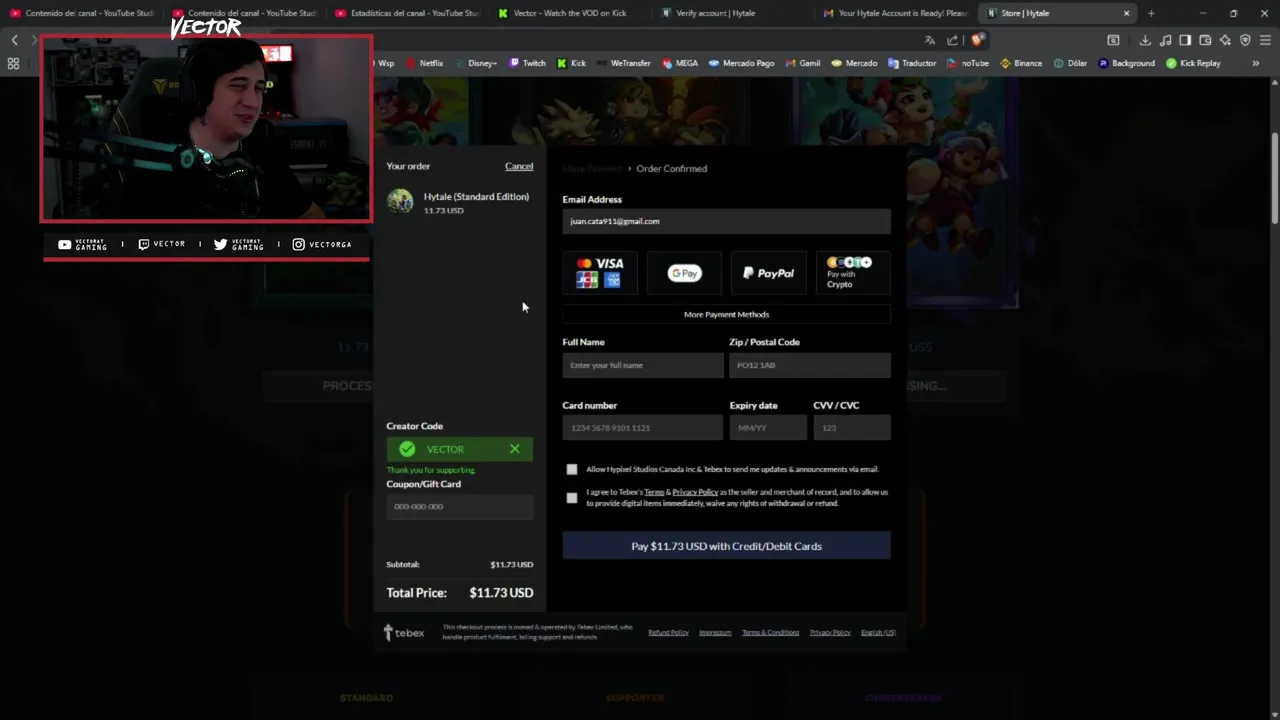Open the footer Privacy Policy link
This screenshot has height=720, width=1280.
[x=830, y=632]
